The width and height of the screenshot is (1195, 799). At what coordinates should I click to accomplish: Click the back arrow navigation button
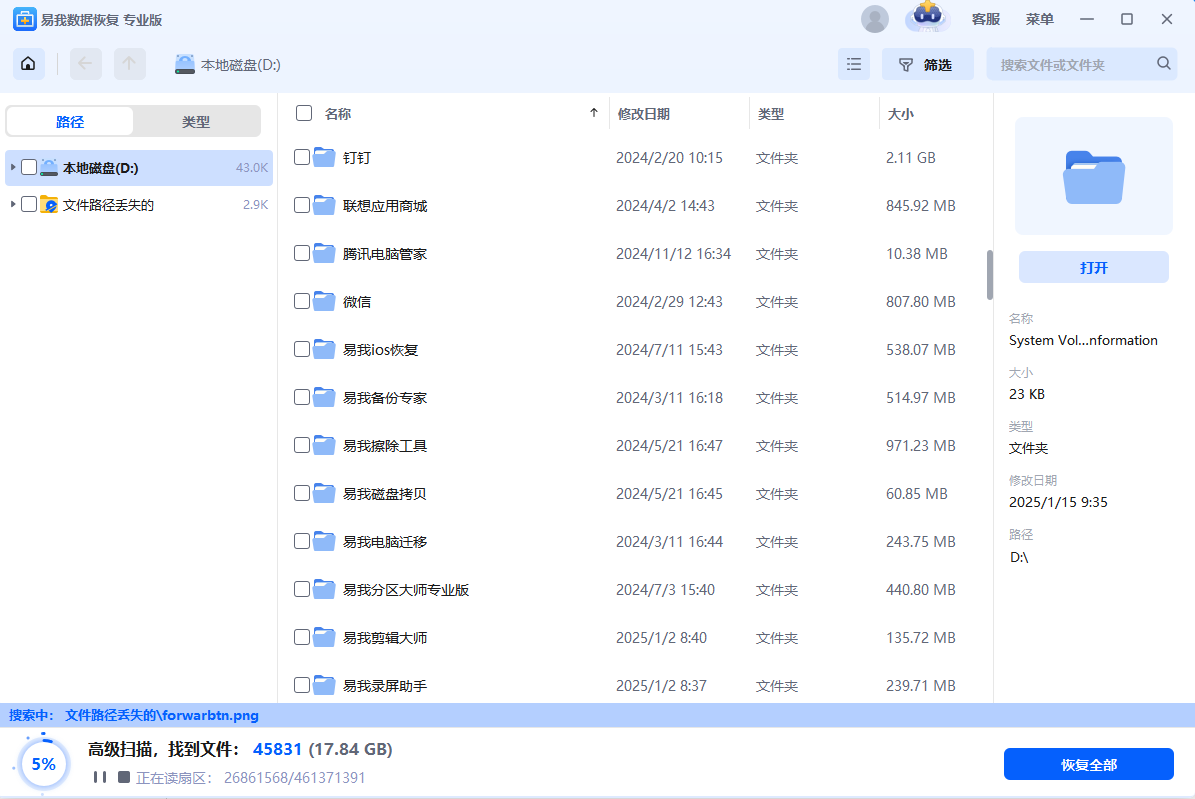(x=85, y=64)
